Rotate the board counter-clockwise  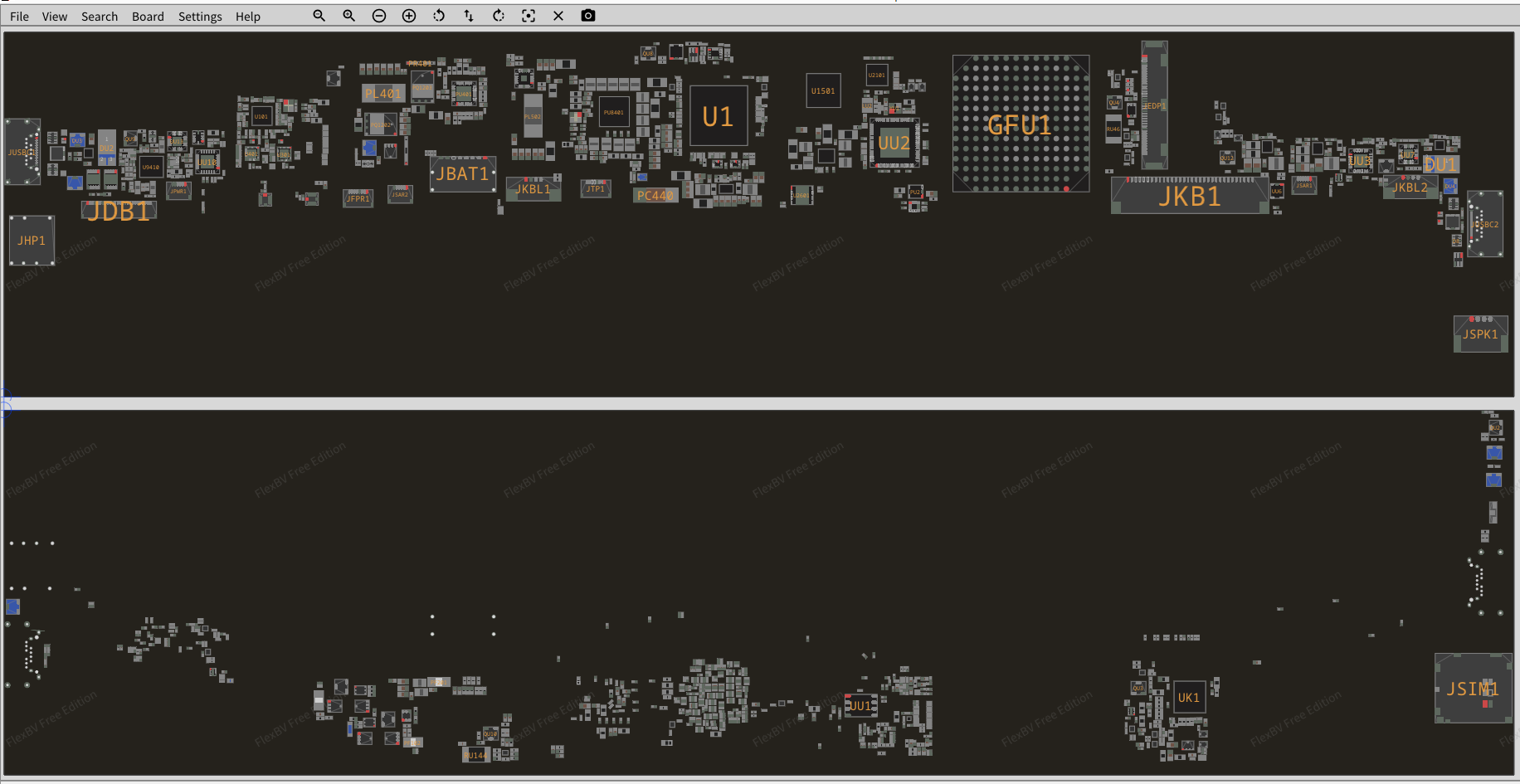pos(439,16)
